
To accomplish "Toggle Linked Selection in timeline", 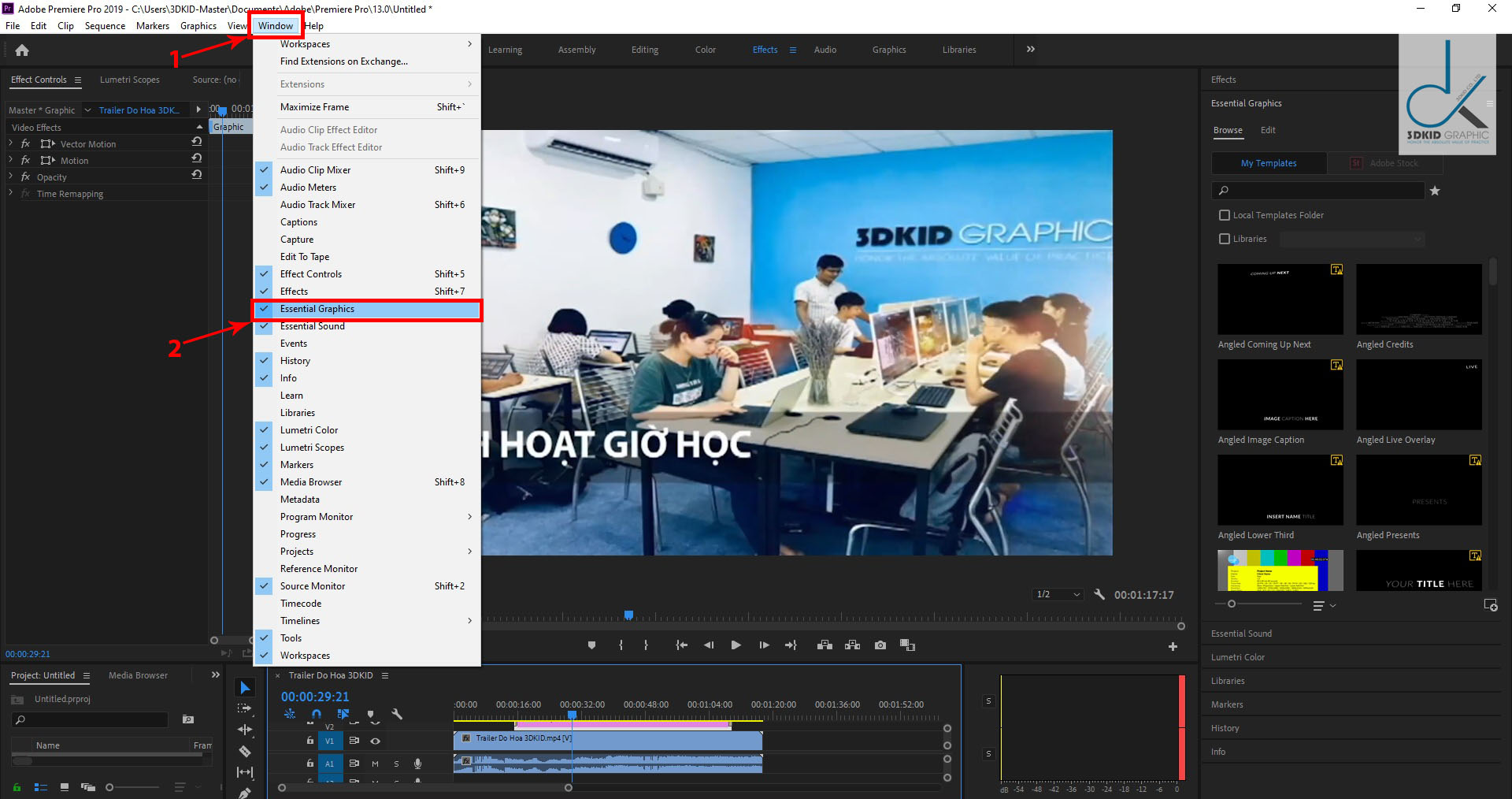I will point(343,715).
